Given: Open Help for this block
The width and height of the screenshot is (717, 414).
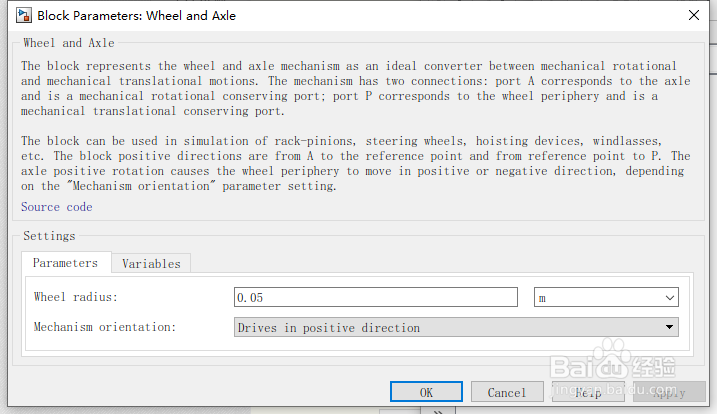Looking at the screenshot, I should point(588,392).
